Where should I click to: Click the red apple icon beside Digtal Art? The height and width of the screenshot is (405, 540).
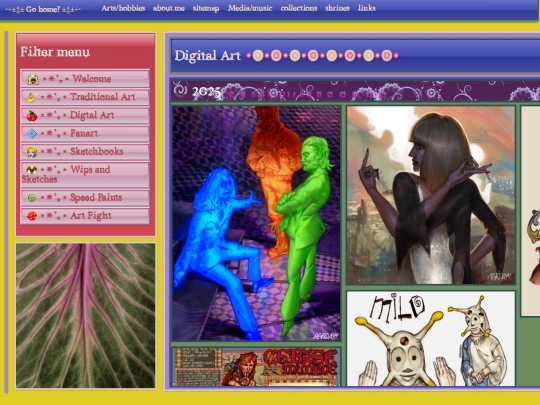pyautogui.click(x=32, y=116)
